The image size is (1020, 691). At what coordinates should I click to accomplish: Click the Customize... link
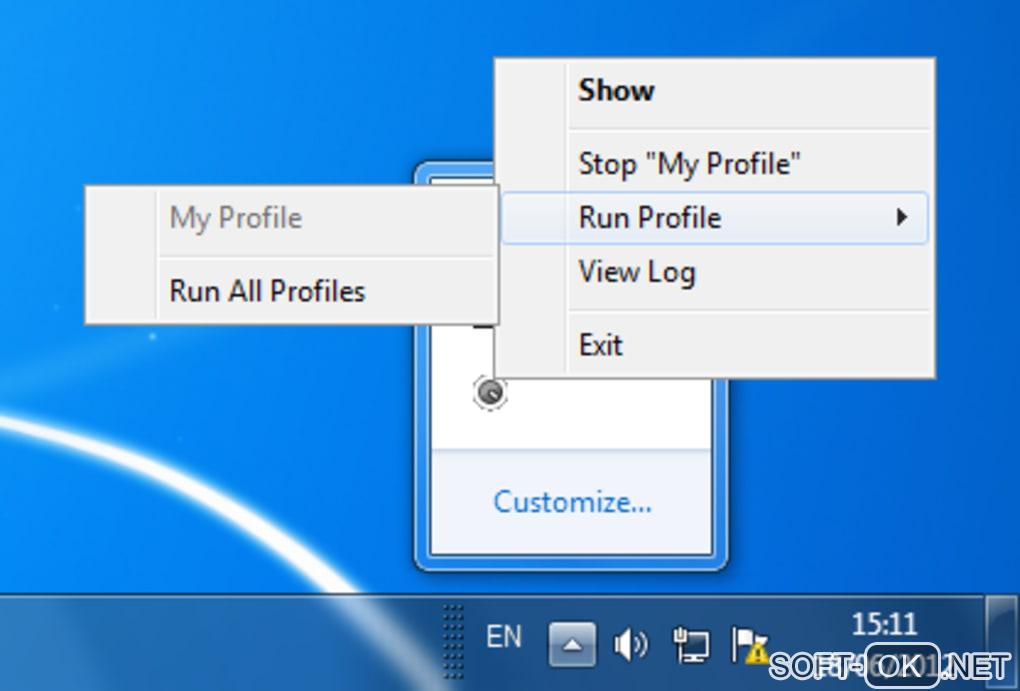point(572,502)
